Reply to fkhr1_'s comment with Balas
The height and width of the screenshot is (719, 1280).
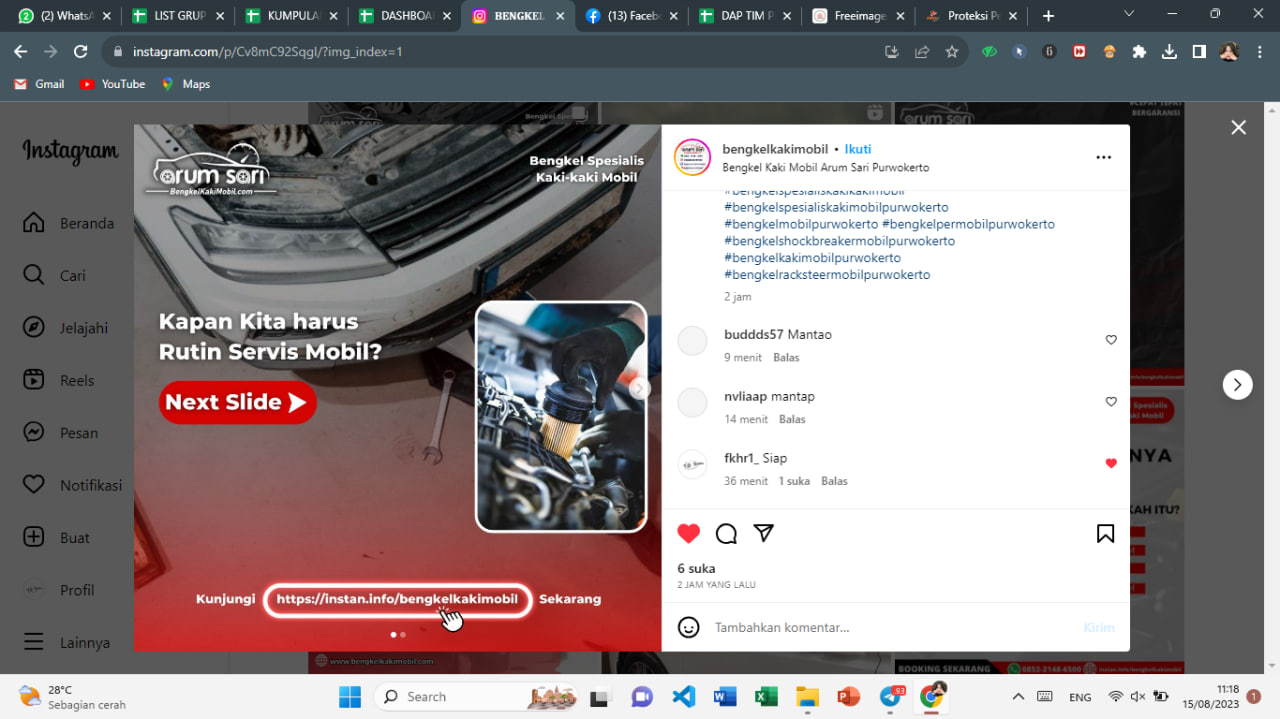(x=834, y=481)
